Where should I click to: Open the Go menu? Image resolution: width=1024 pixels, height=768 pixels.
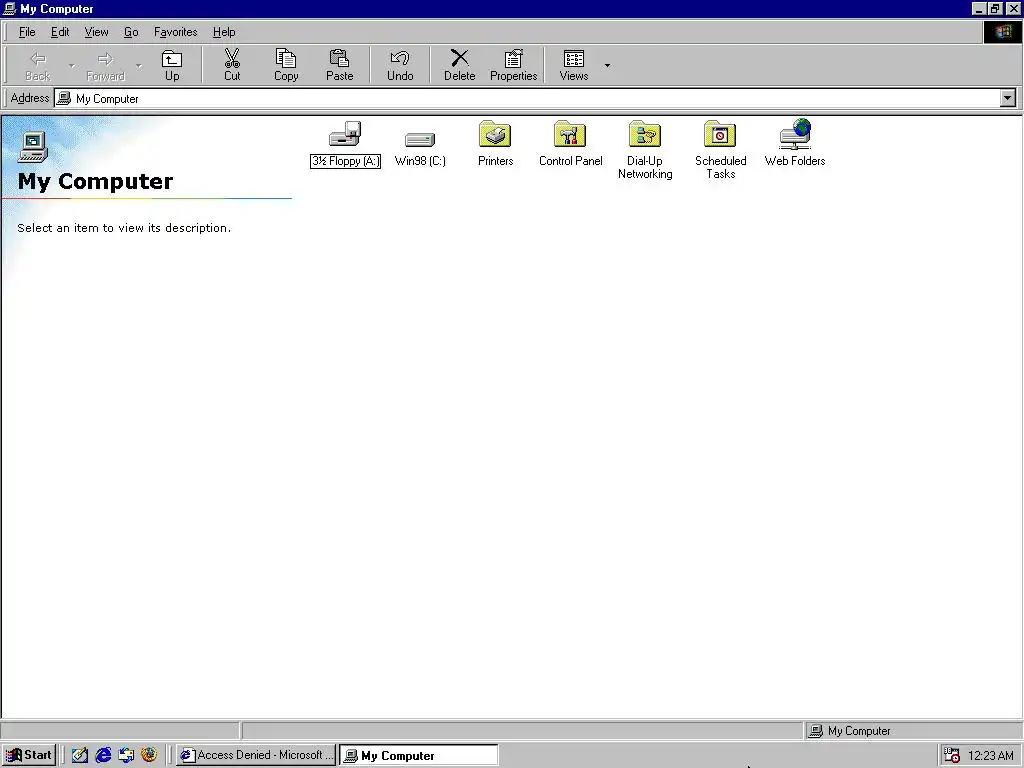[x=131, y=32]
